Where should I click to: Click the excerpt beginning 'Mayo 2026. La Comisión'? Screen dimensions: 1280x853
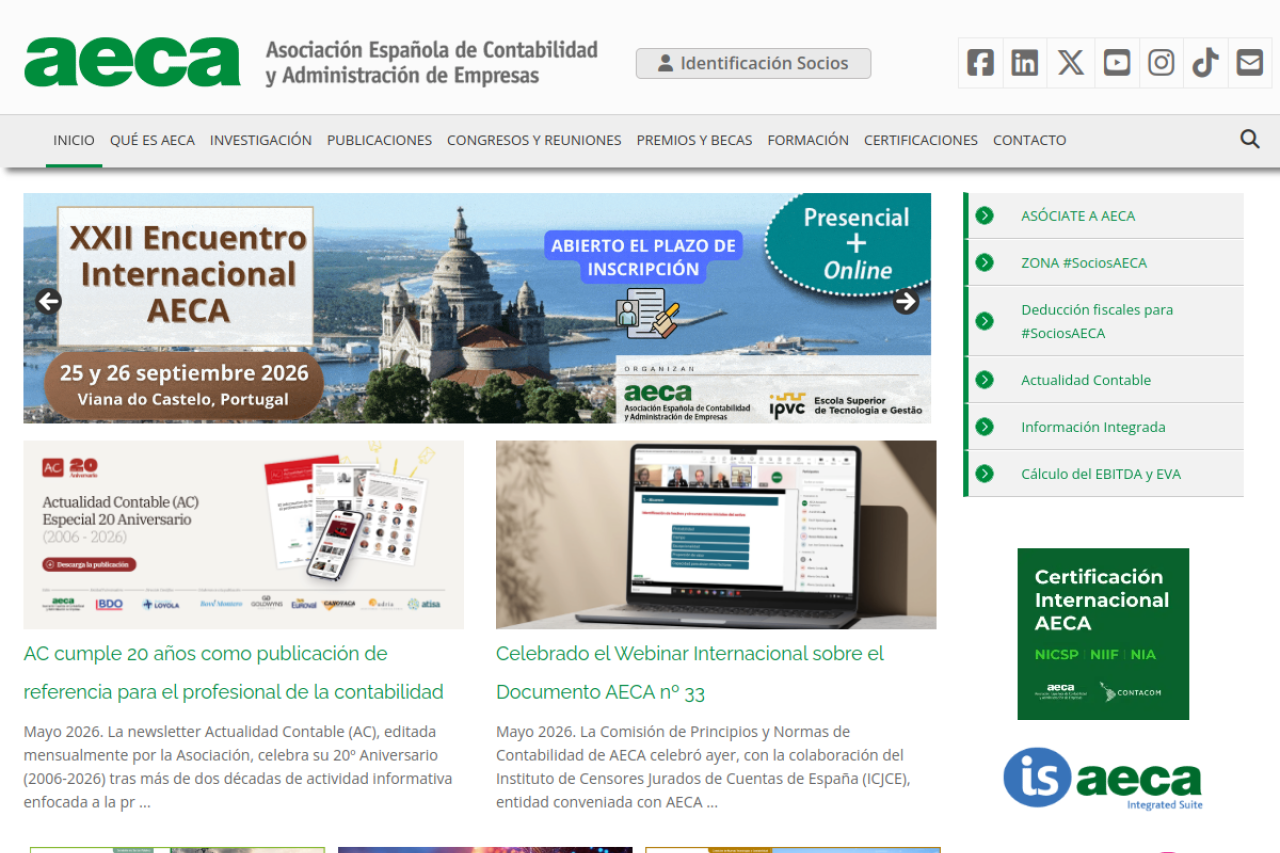point(703,767)
